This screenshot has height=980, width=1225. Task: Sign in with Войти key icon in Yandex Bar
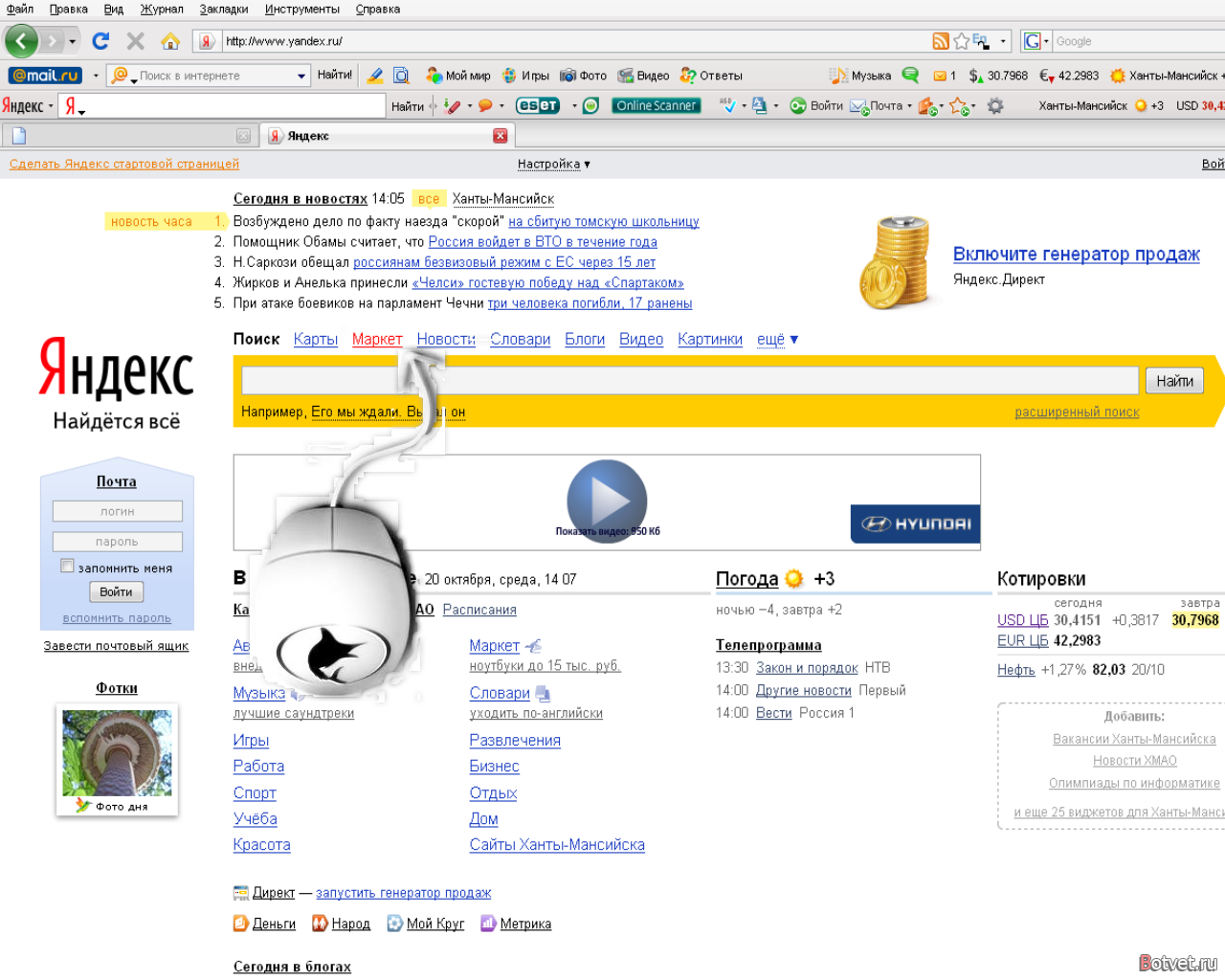click(x=816, y=105)
